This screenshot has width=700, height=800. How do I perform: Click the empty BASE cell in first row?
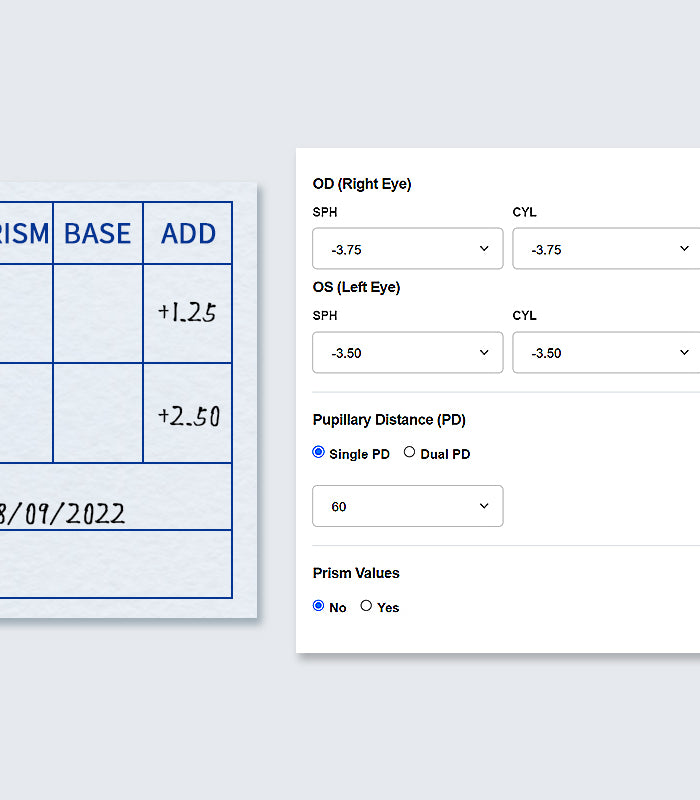(x=98, y=313)
